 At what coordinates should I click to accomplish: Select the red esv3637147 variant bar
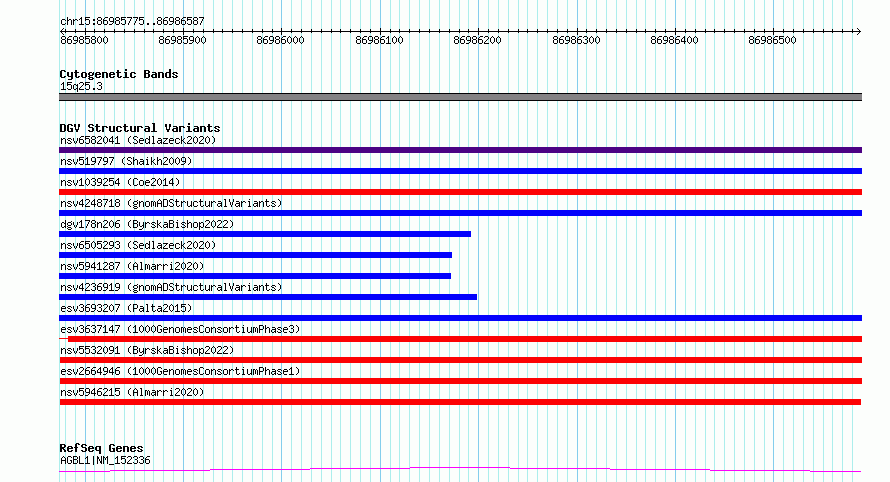click(460, 339)
